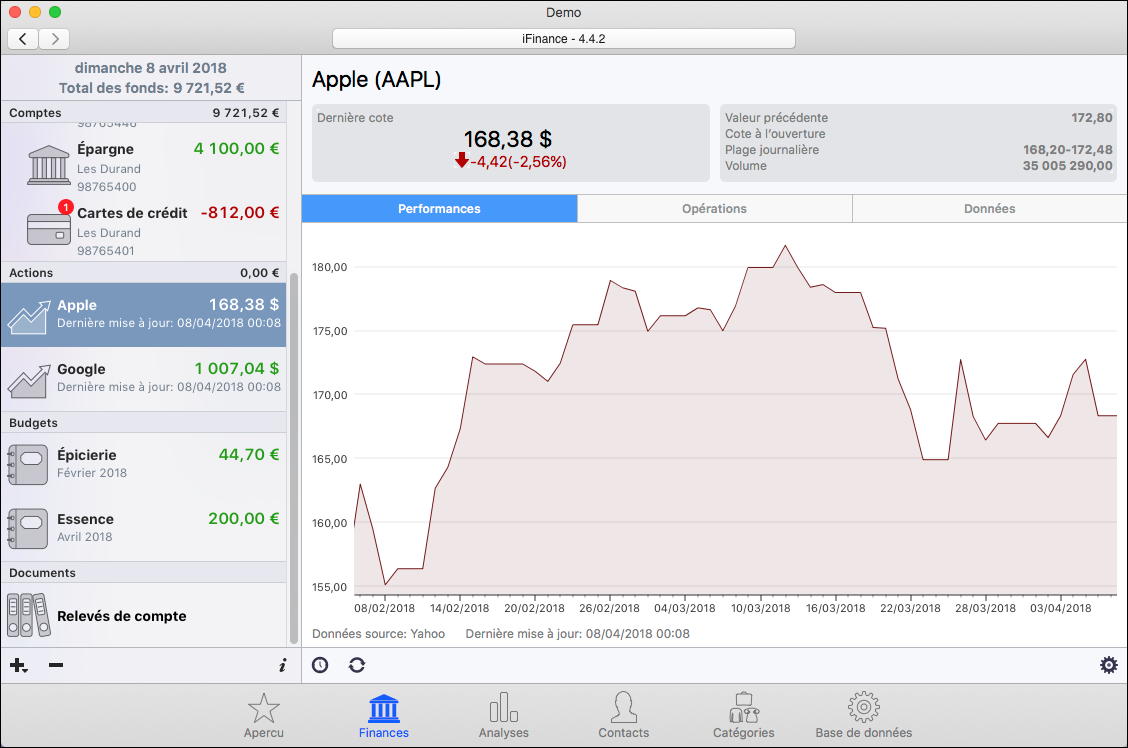The image size is (1128, 748).
Task: Open the Cartes de crédit account
Action: click(143, 230)
